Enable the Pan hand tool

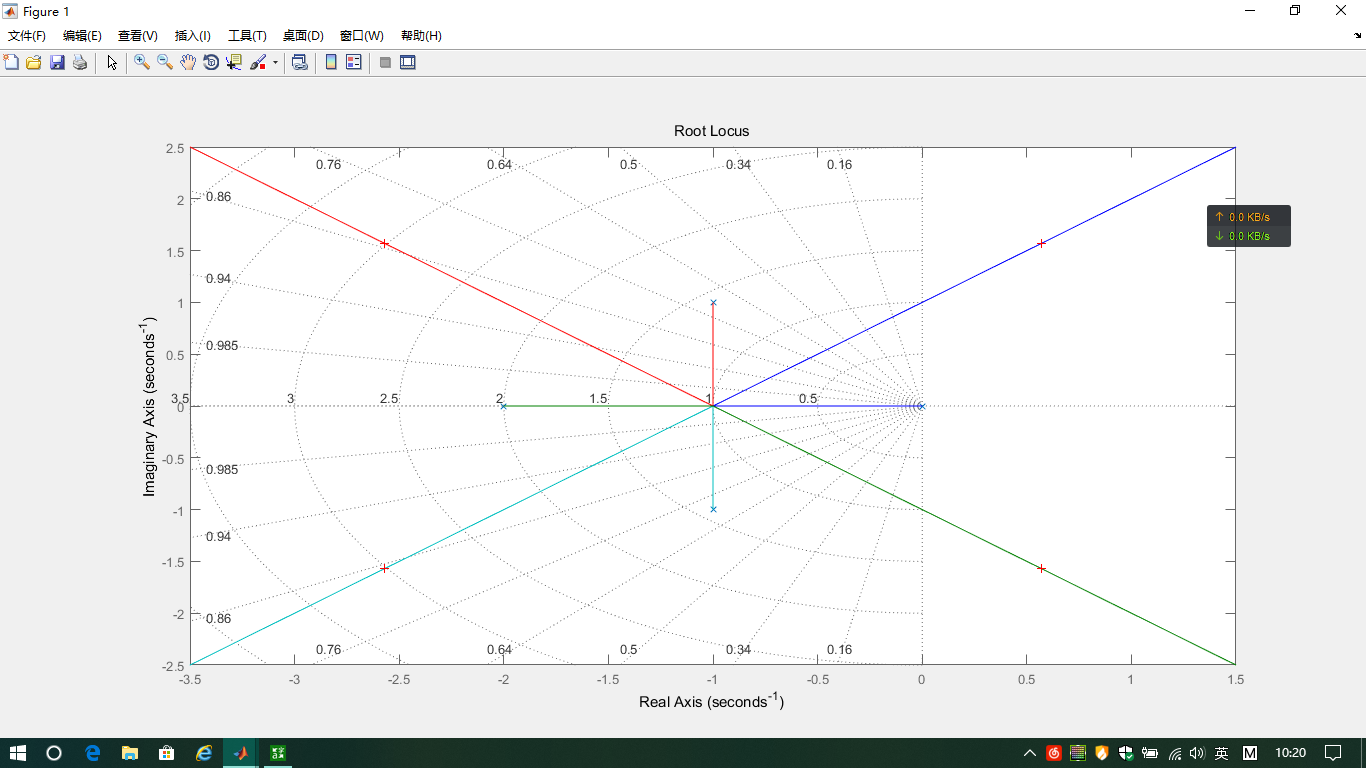(188, 62)
